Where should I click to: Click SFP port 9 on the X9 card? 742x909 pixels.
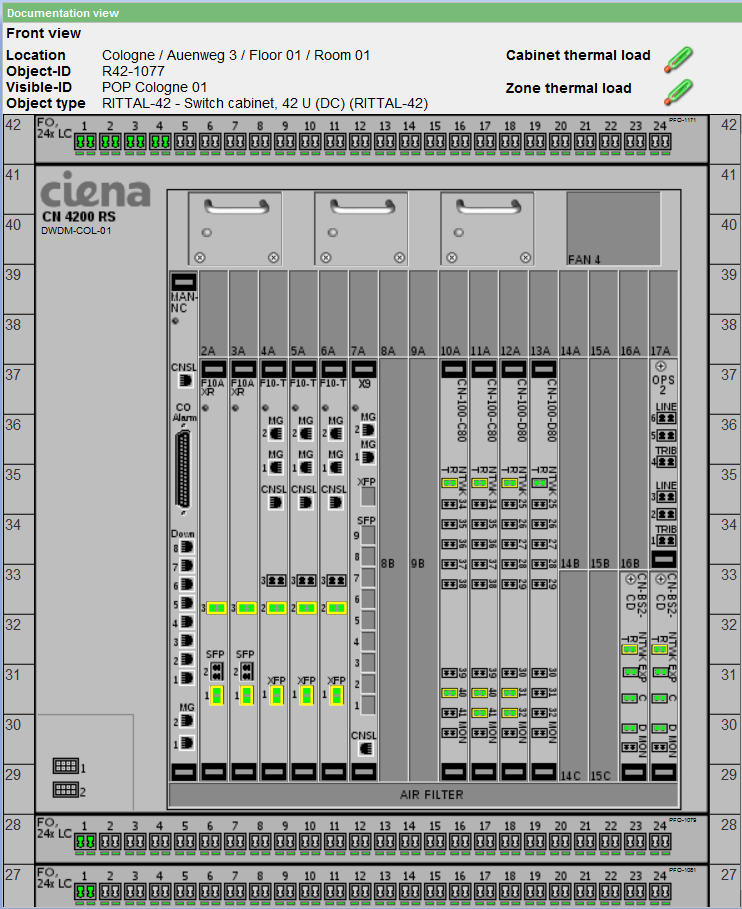coord(367,536)
